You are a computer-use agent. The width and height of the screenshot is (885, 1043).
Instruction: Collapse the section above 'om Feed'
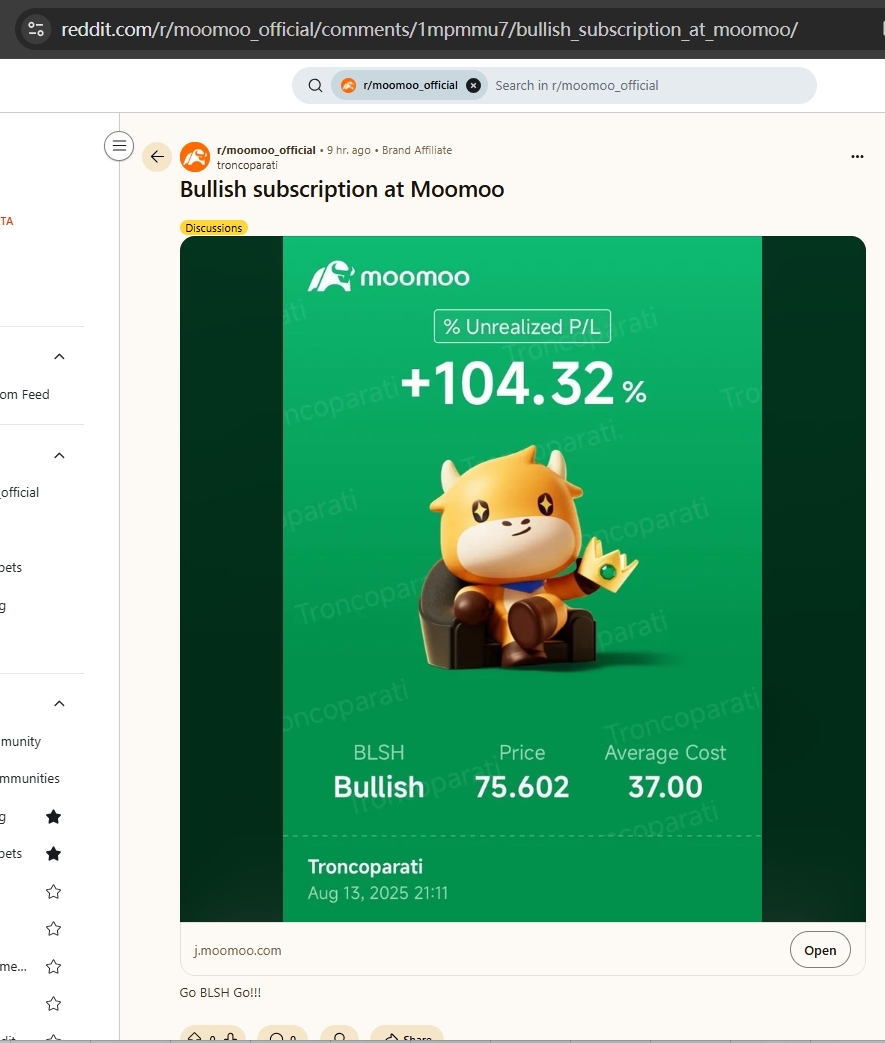pos(59,357)
